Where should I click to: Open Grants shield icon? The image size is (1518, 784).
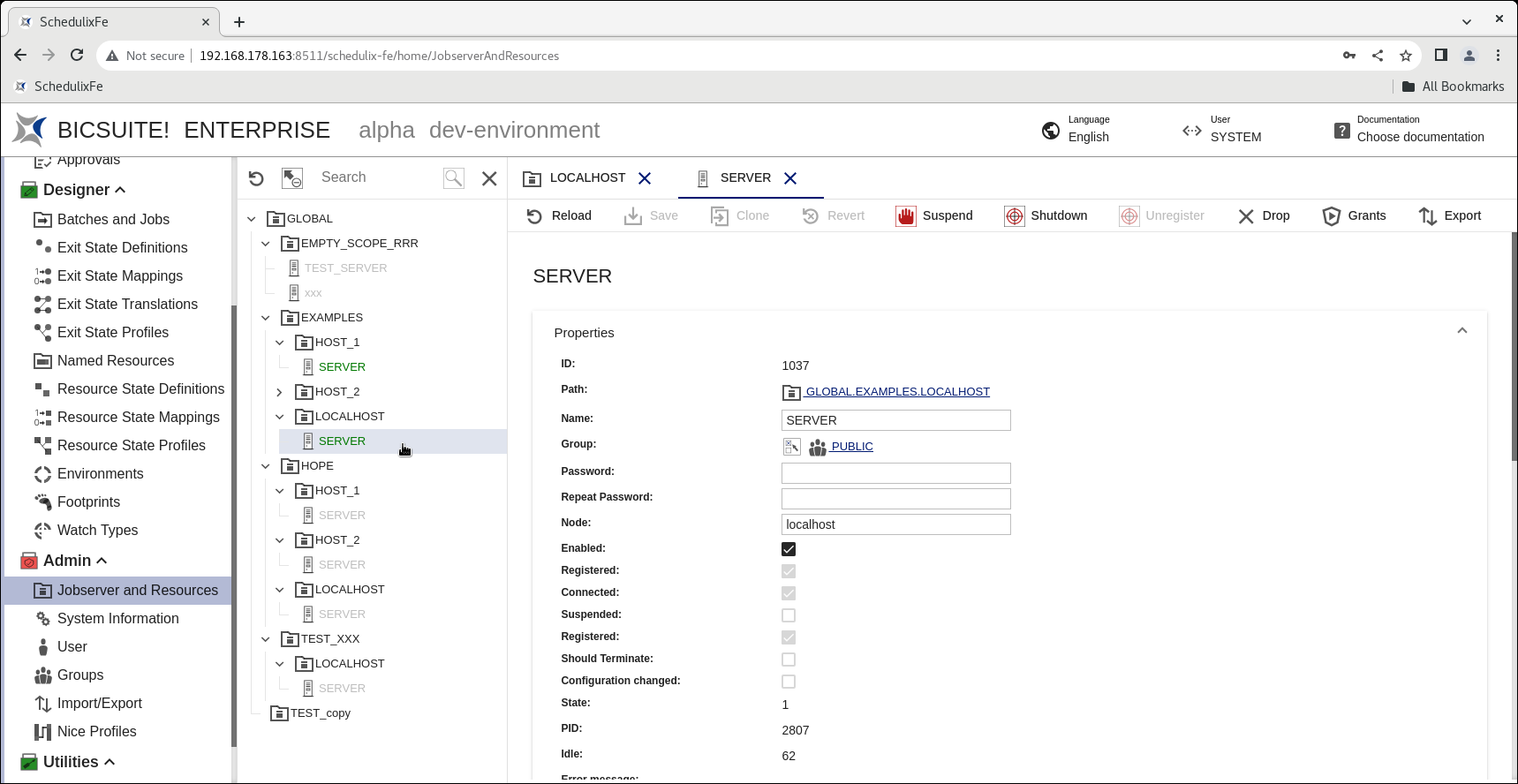pyautogui.click(x=1331, y=216)
